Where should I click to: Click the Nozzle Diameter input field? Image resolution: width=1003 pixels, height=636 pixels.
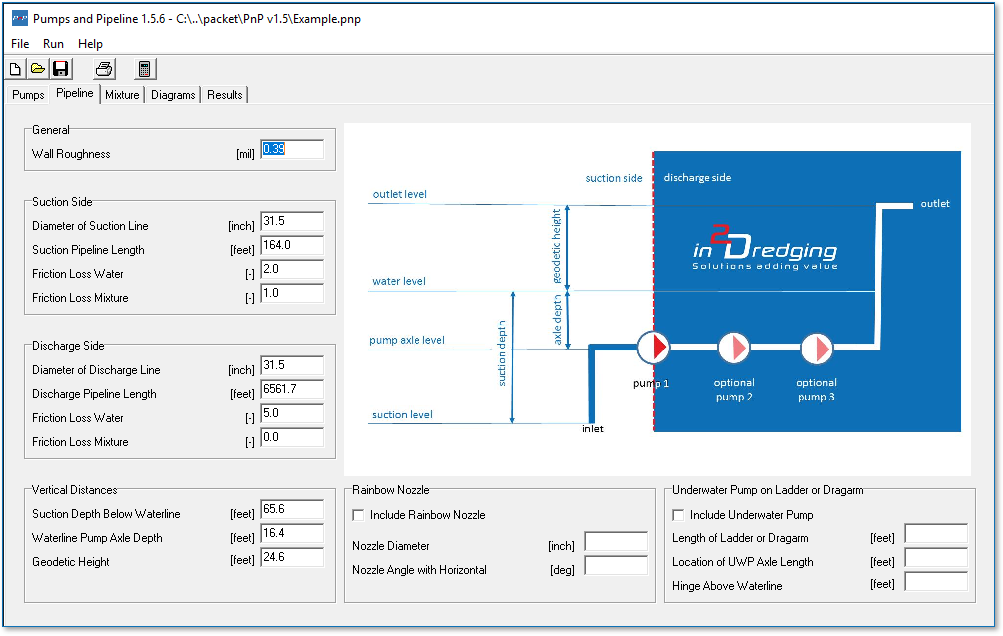pos(616,541)
